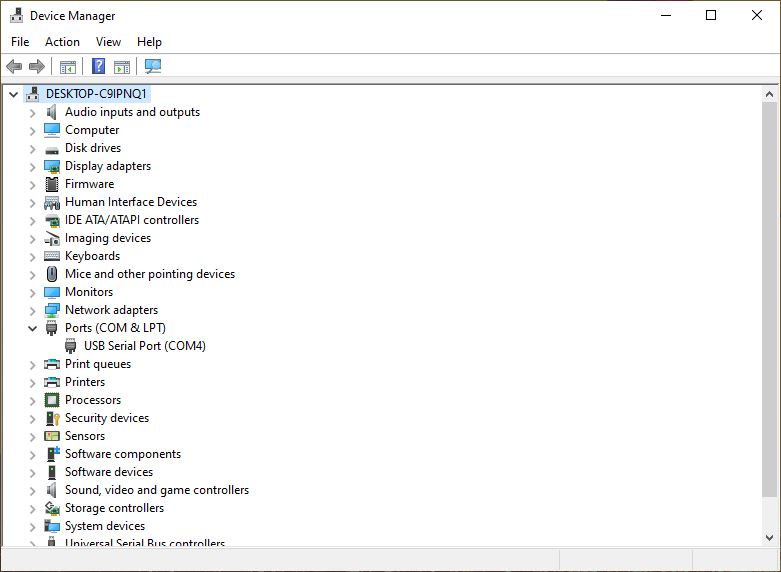Click Show/Hide Console Tree toolbar icon
781x572 pixels.
click(68, 67)
